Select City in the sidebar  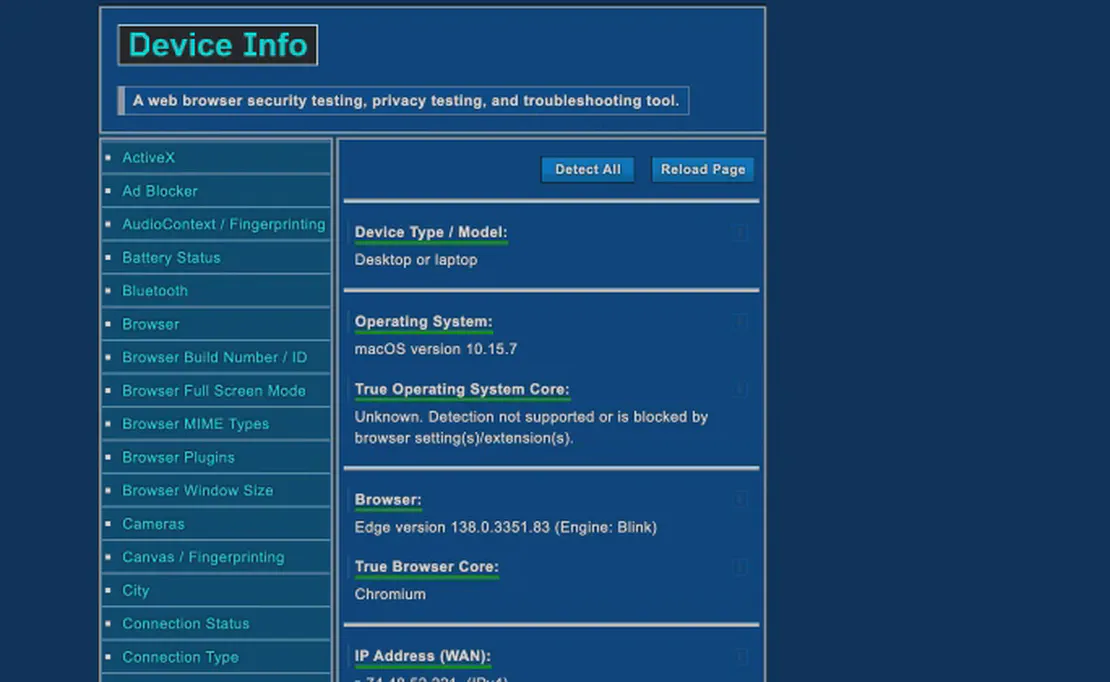click(x=135, y=591)
